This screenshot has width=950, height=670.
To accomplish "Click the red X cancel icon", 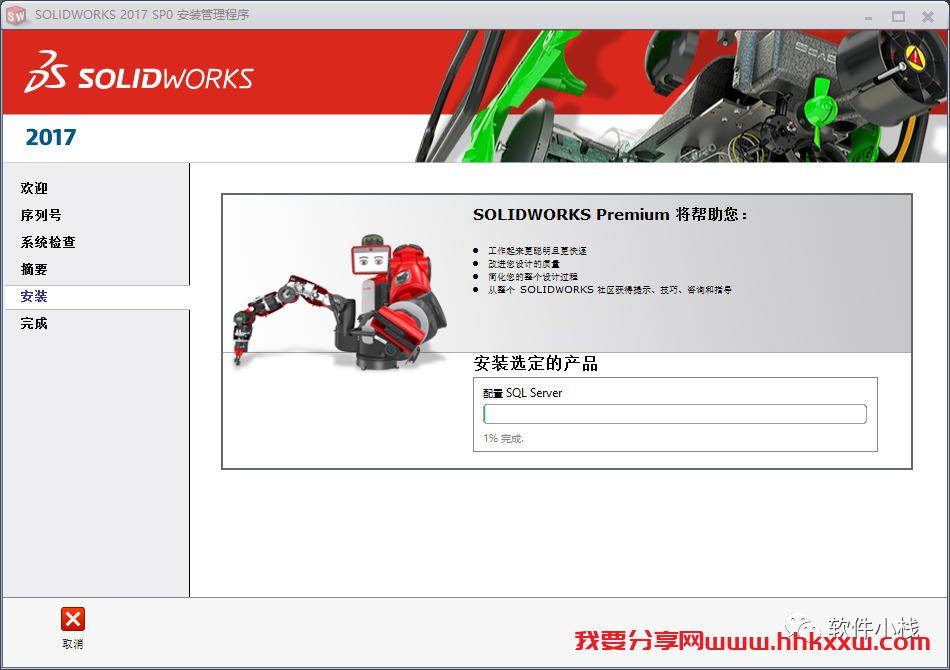I will coord(73,619).
